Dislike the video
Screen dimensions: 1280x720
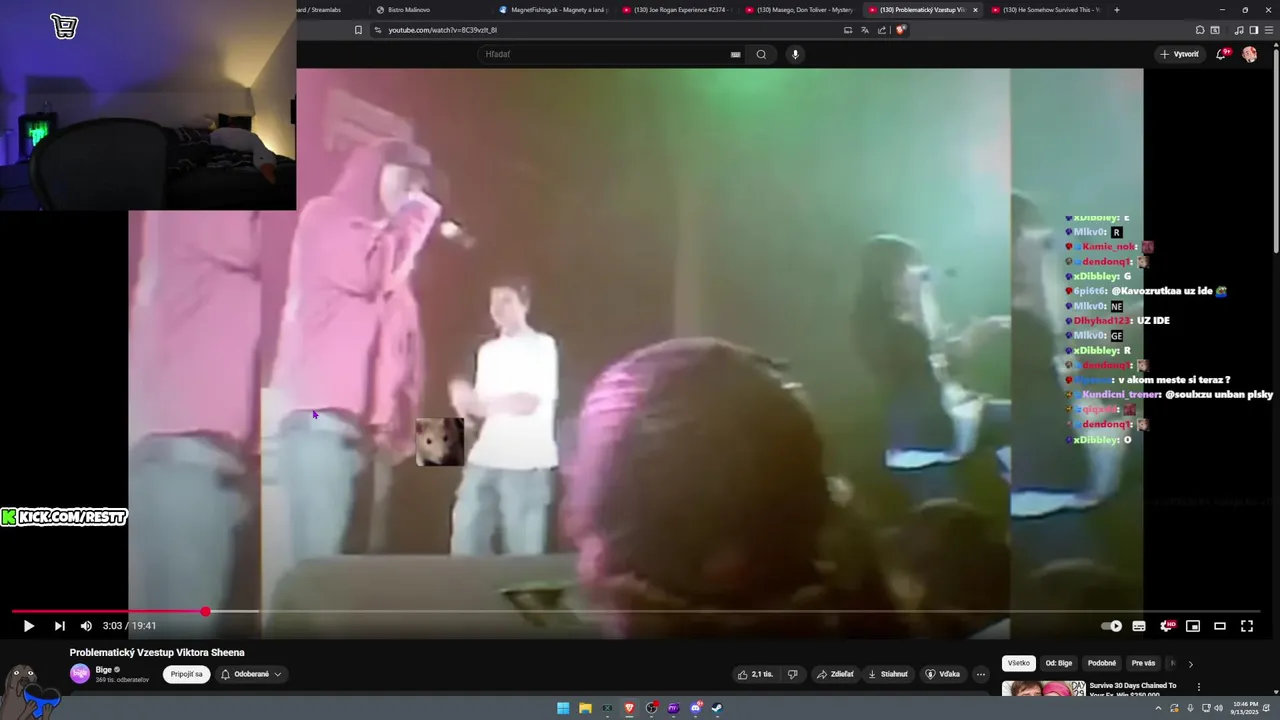point(793,674)
